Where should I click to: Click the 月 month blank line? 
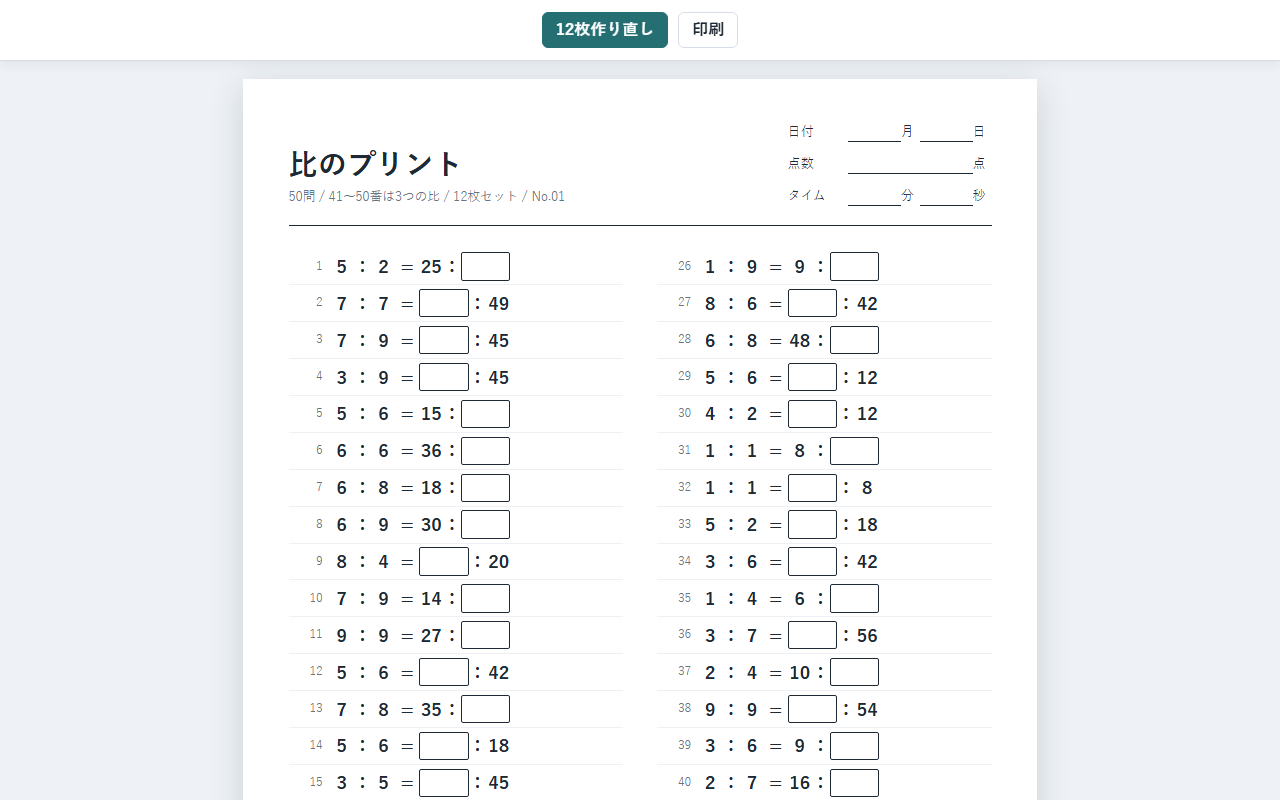[x=874, y=133]
